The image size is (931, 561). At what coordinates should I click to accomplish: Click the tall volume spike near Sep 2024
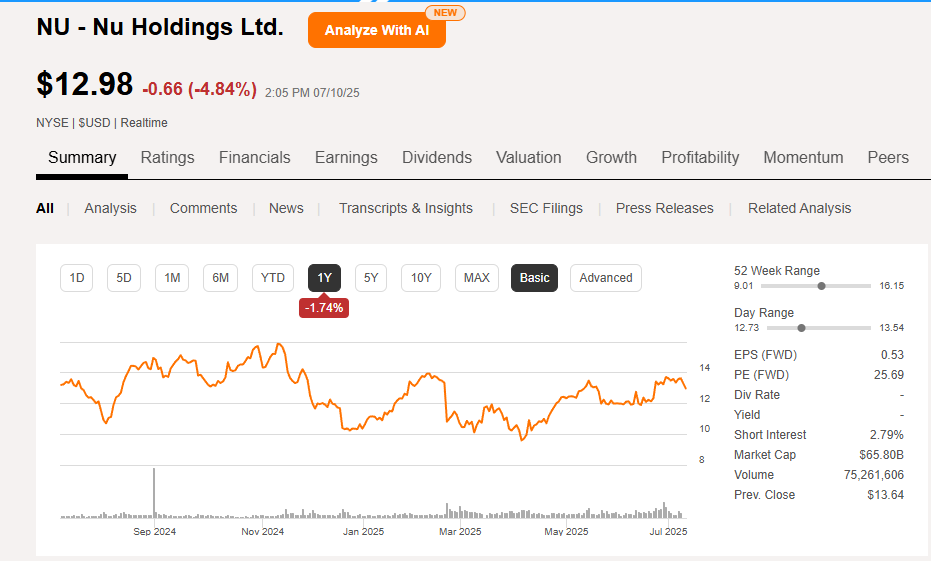[x=154, y=493]
